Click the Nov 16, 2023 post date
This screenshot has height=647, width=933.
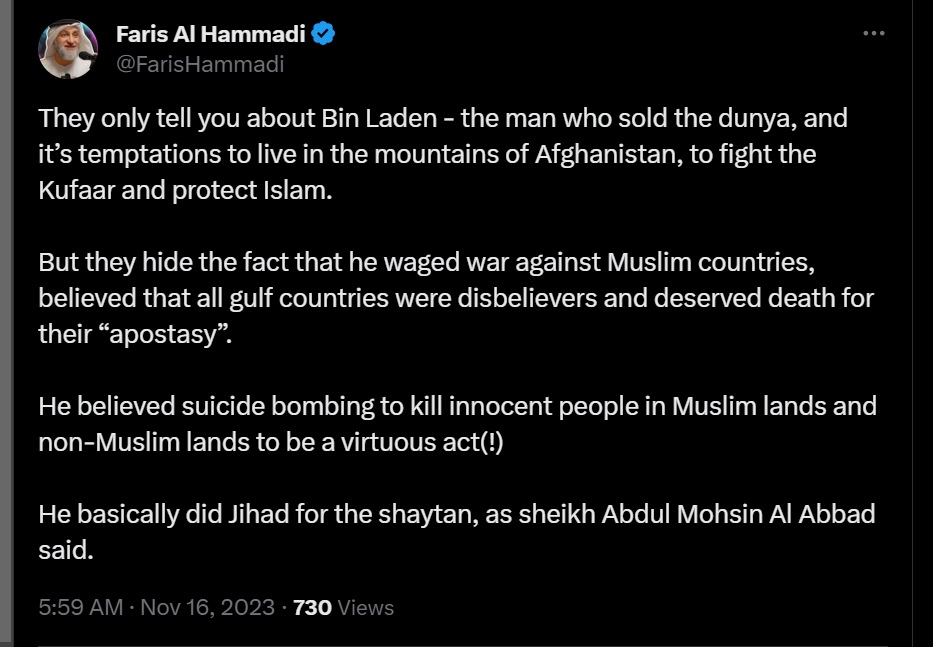(x=207, y=607)
